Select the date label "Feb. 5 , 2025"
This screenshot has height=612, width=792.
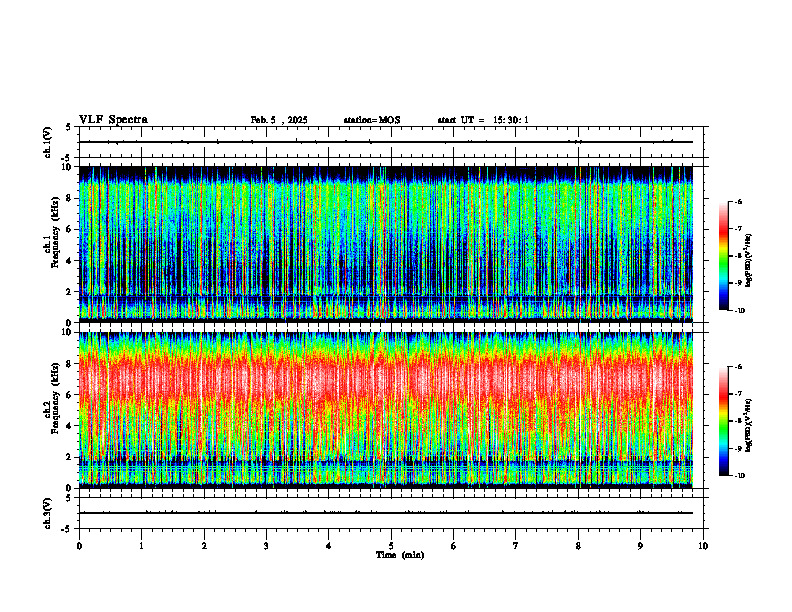[279, 120]
